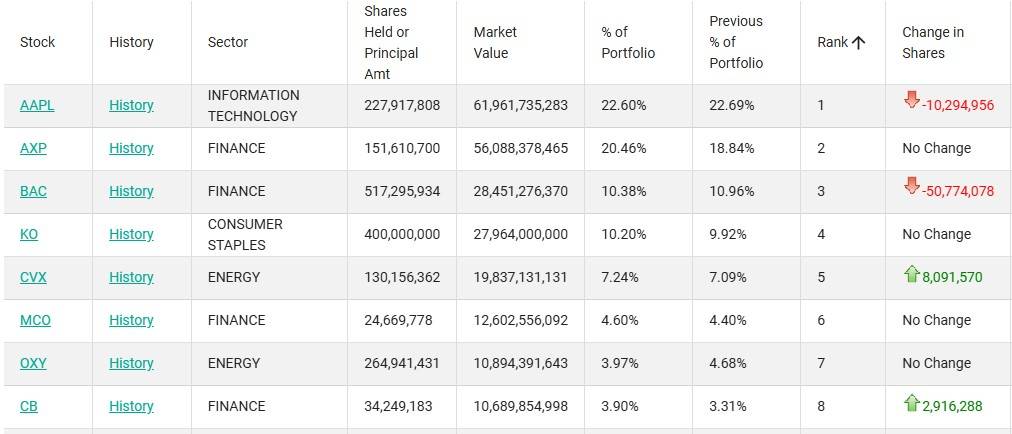Screen dimensions: 1012x434
Task: Sort by the Sector column header
Action: pos(228,42)
